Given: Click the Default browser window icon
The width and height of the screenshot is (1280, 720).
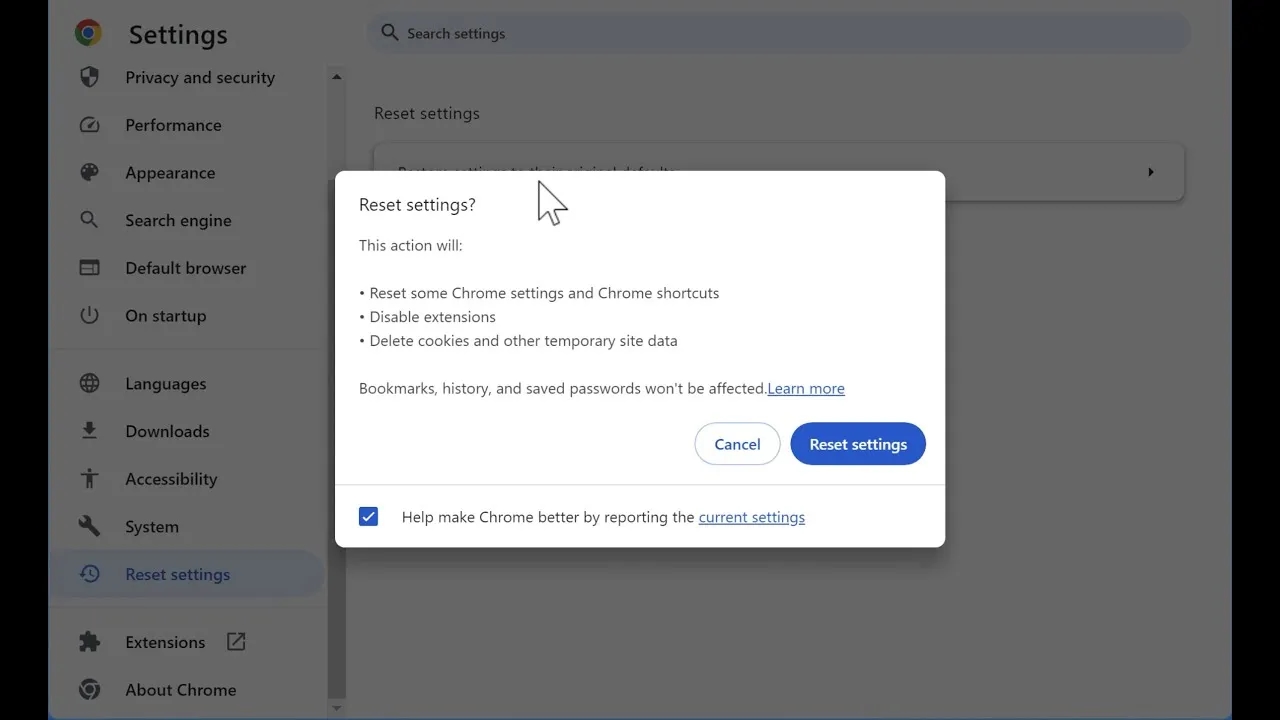Looking at the screenshot, I should click(89, 268).
